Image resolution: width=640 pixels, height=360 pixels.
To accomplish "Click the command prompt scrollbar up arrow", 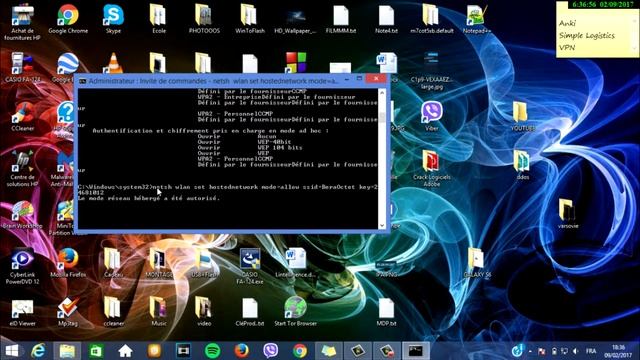I will [x=382, y=93].
